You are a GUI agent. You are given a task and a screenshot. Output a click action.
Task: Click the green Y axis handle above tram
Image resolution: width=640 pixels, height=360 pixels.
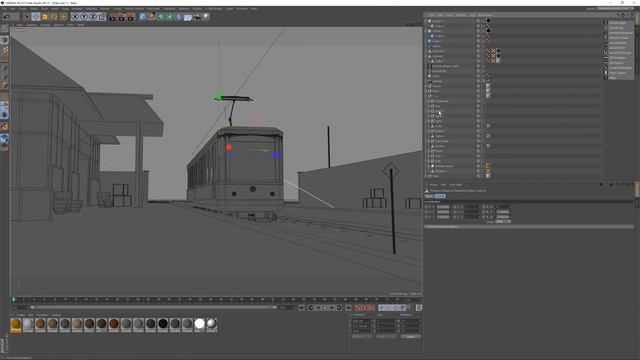click(218, 96)
